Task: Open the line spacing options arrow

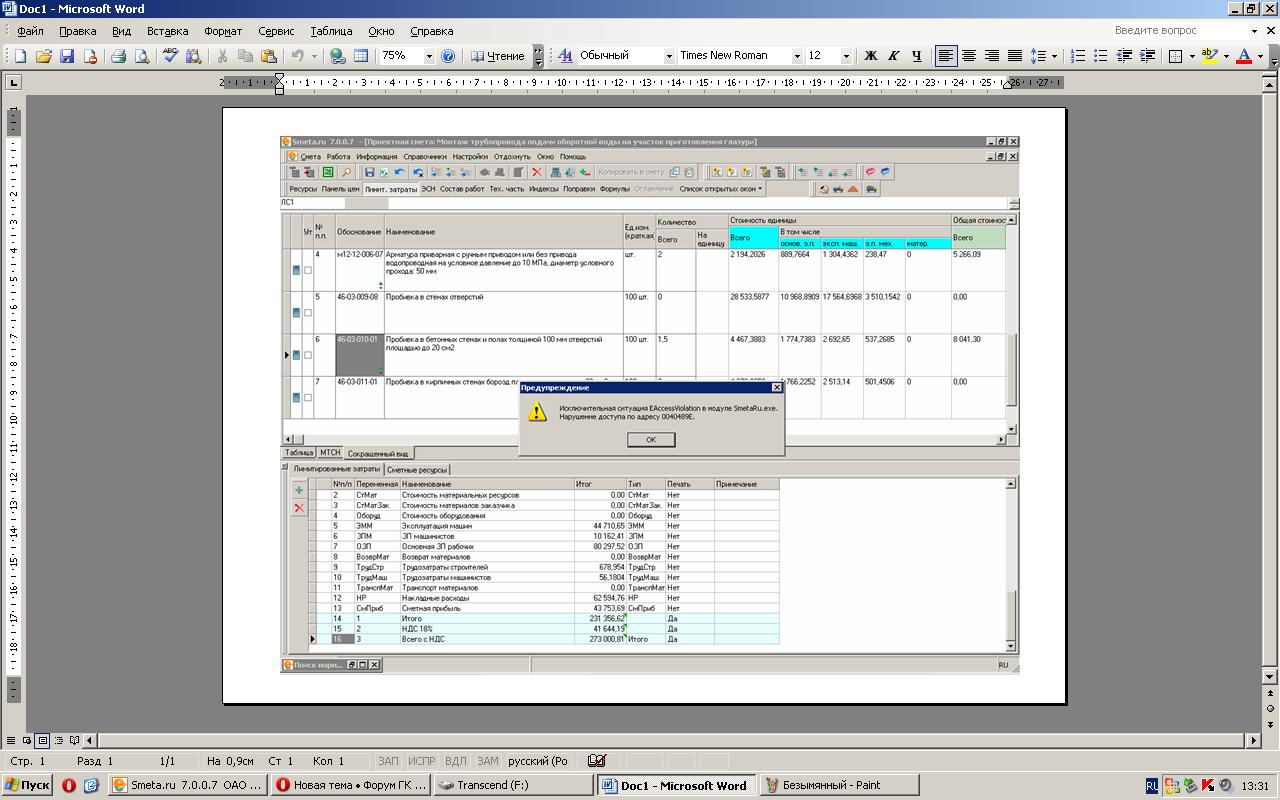Action: [x=1054, y=56]
